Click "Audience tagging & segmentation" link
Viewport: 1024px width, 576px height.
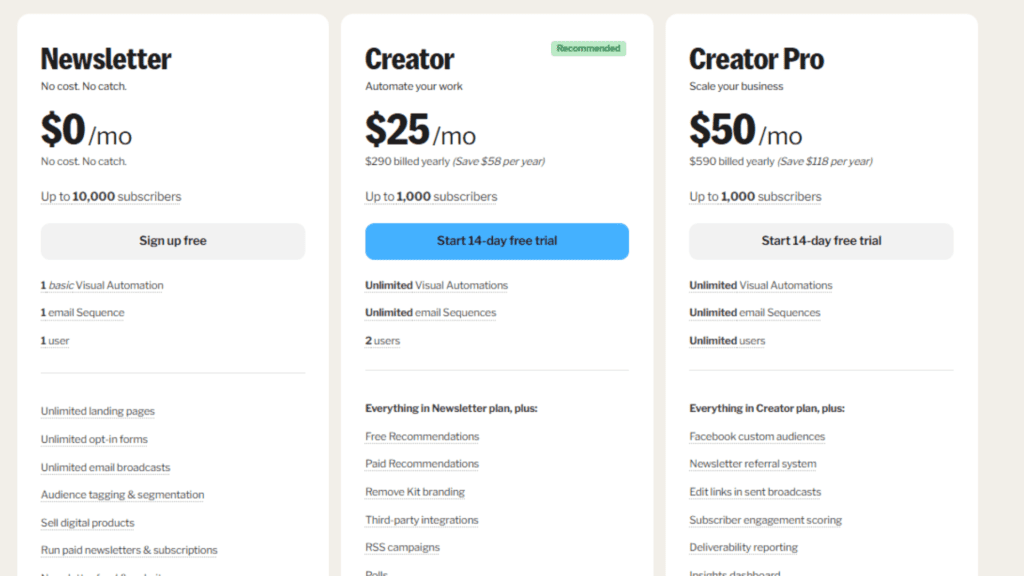122,495
